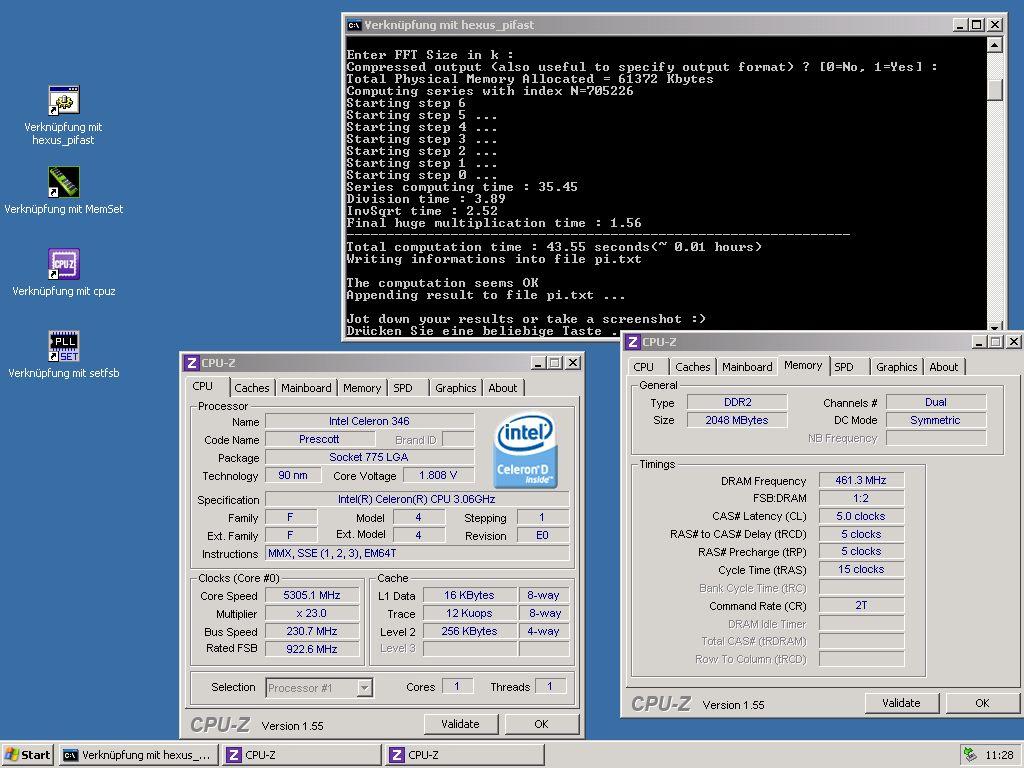1024x768 pixels.
Task: Open the cpuz desktop shortcut icon
Action: pos(63,264)
